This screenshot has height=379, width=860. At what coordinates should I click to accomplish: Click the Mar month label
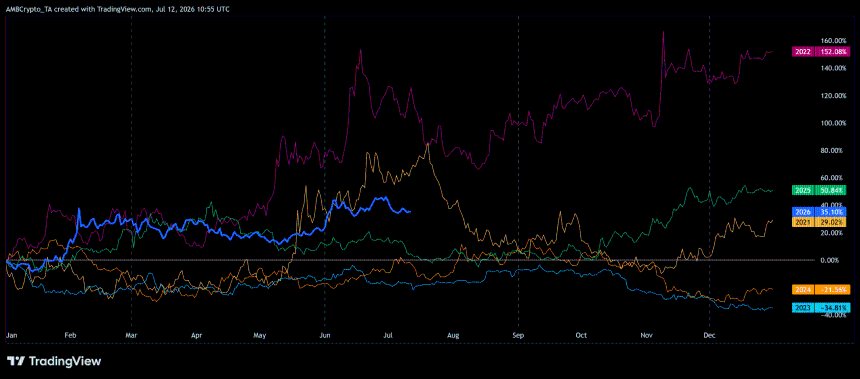(x=131, y=334)
